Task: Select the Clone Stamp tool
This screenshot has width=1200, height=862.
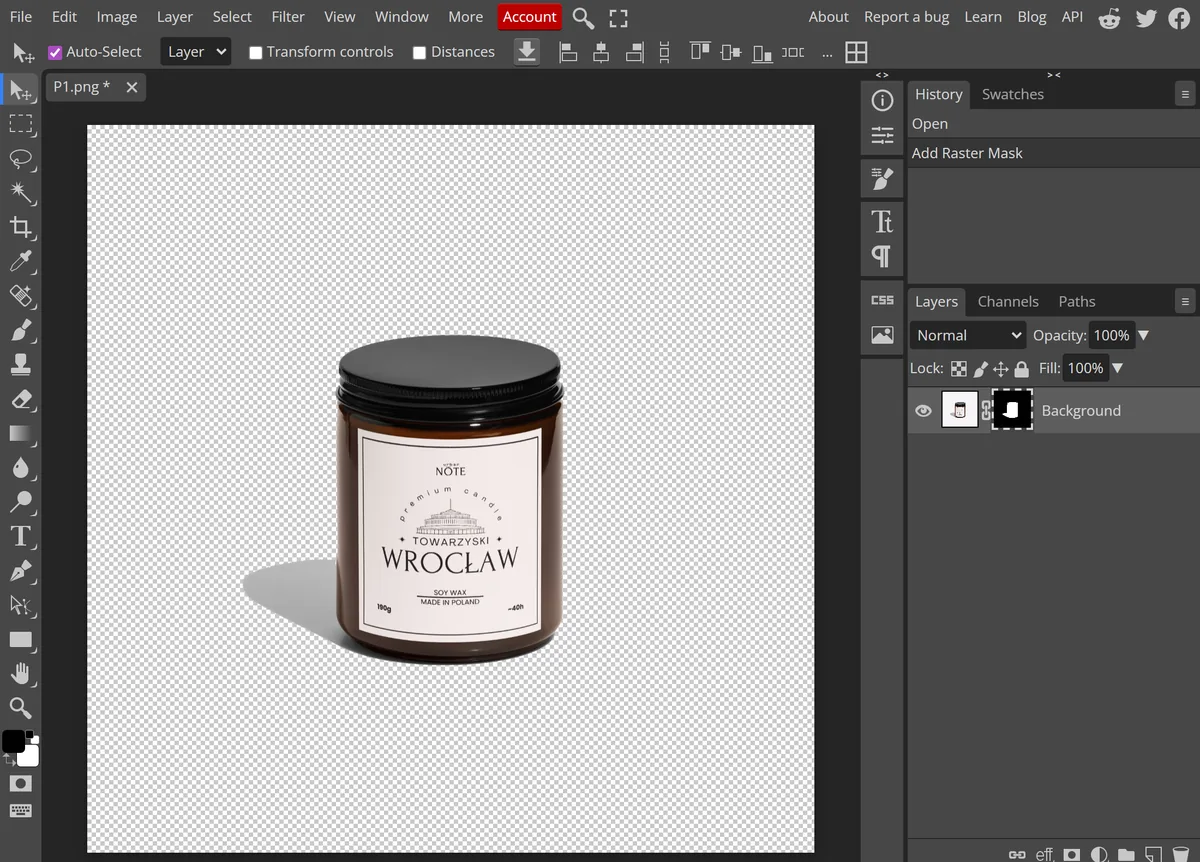Action: click(20, 364)
